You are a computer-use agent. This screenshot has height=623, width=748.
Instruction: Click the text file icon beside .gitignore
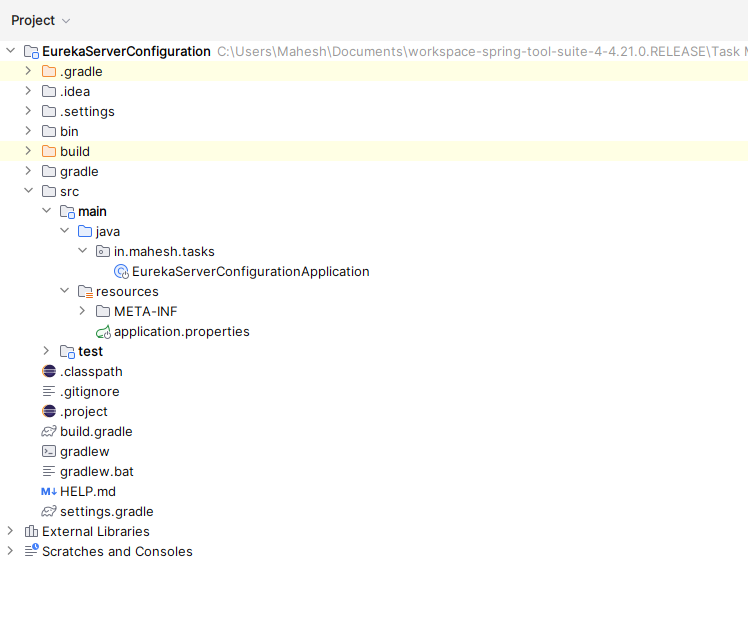point(49,391)
